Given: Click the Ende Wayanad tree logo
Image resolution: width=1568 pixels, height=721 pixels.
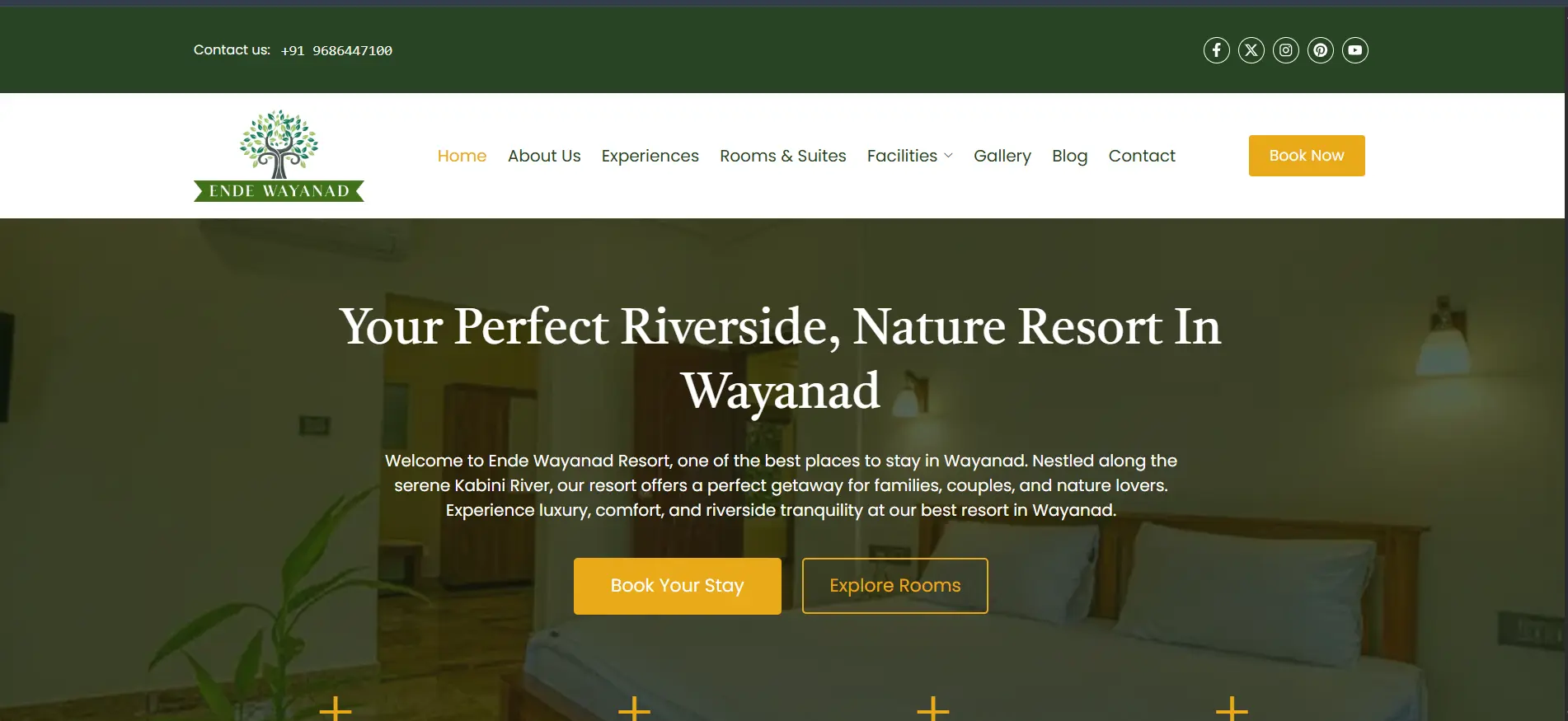Looking at the screenshot, I should click(279, 156).
